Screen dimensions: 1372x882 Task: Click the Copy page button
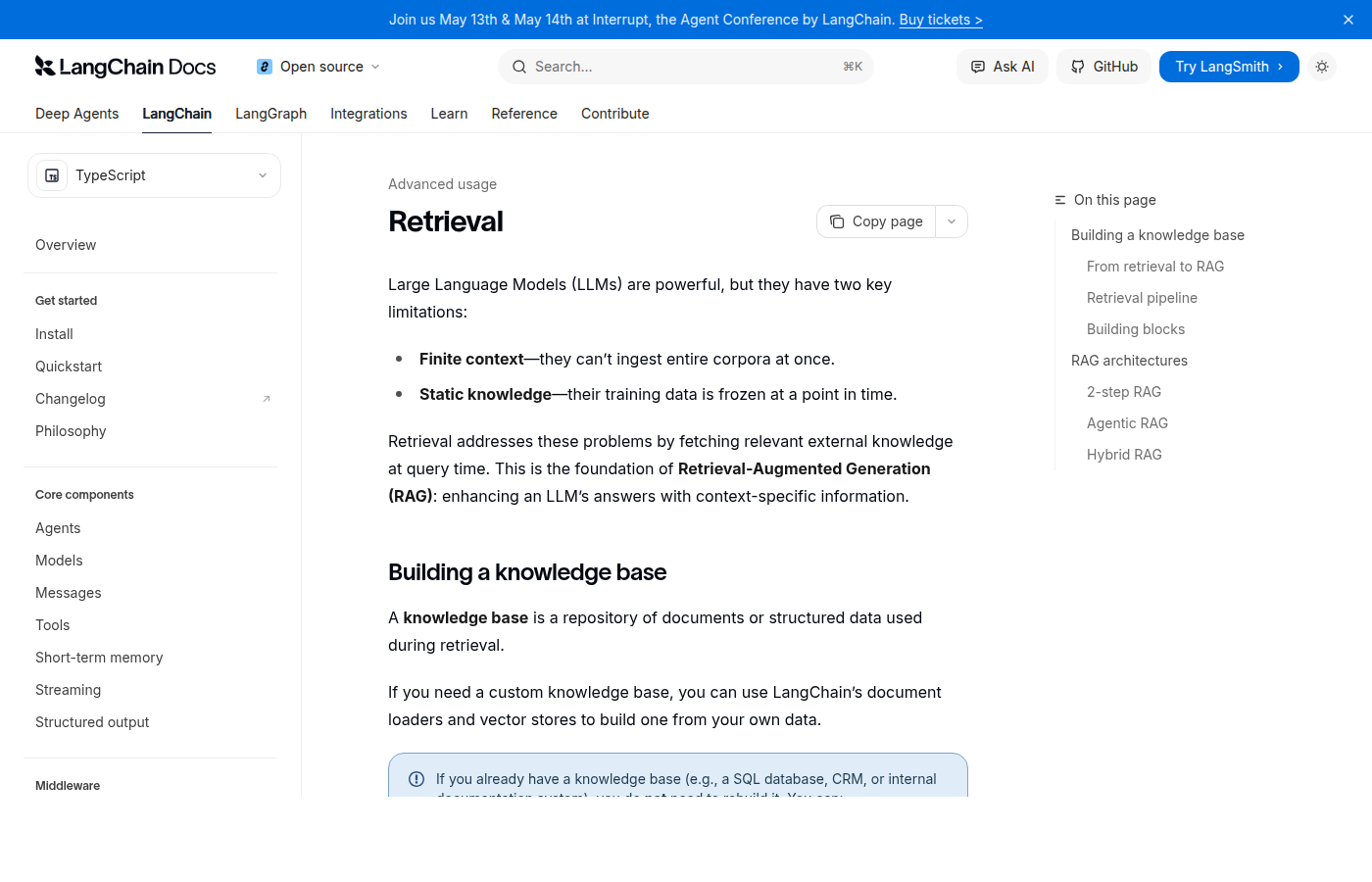[876, 221]
